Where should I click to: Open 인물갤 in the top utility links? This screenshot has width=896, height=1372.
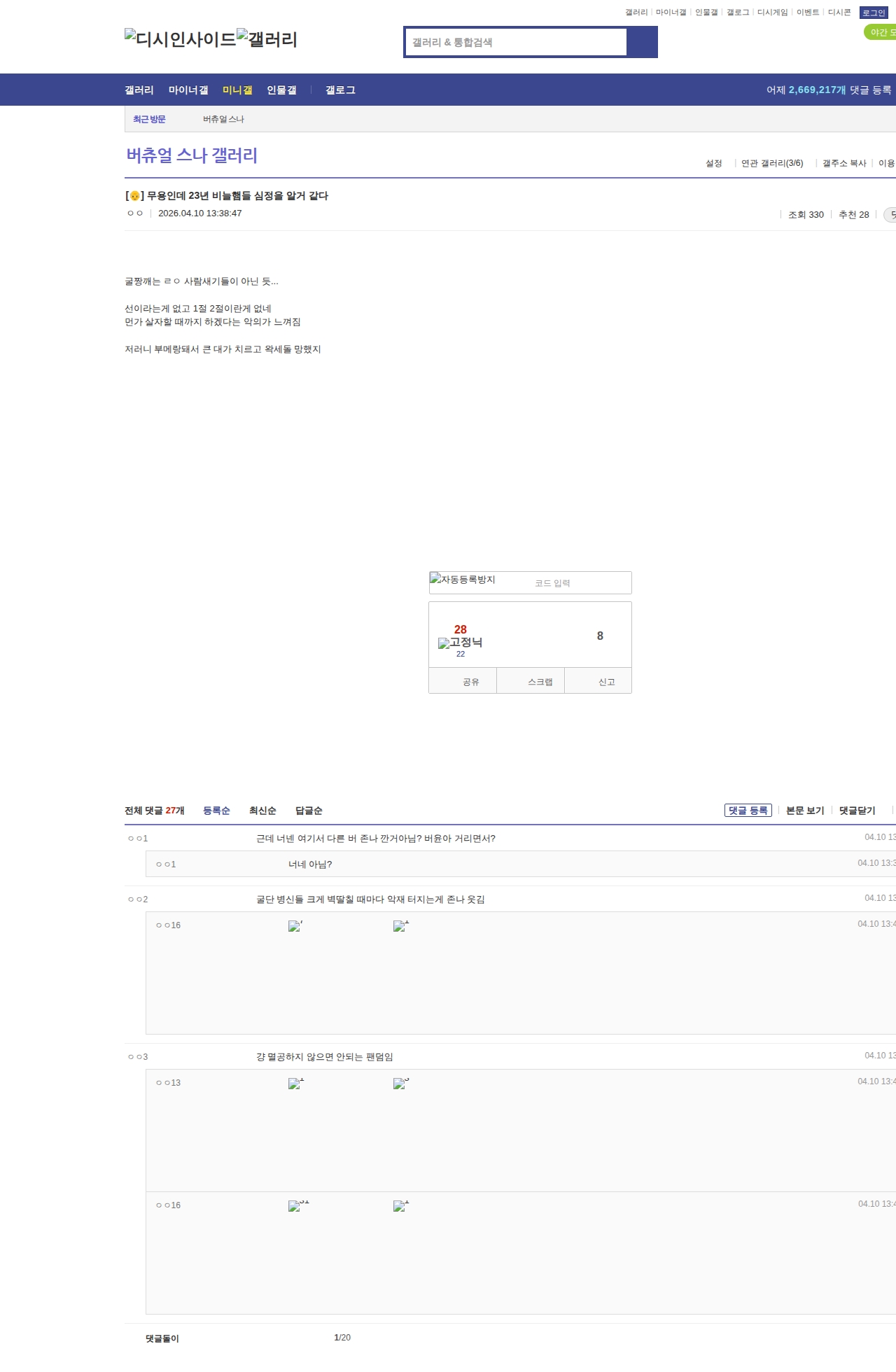click(706, 13)
